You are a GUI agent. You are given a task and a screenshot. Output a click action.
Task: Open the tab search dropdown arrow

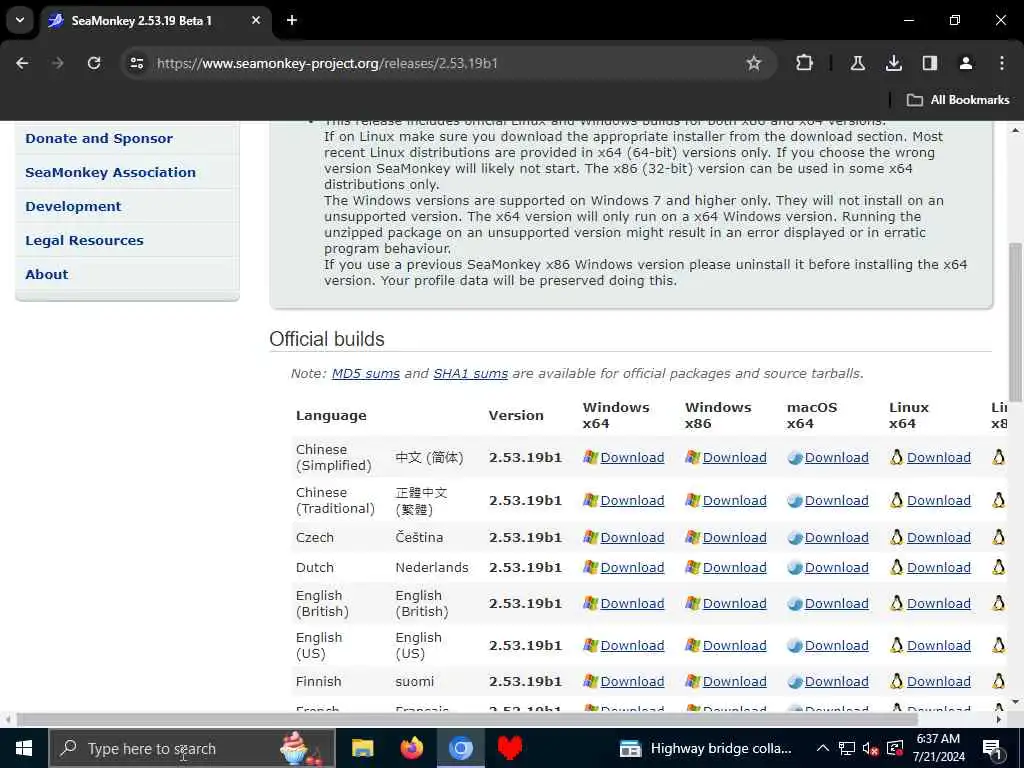coord(20,20)
